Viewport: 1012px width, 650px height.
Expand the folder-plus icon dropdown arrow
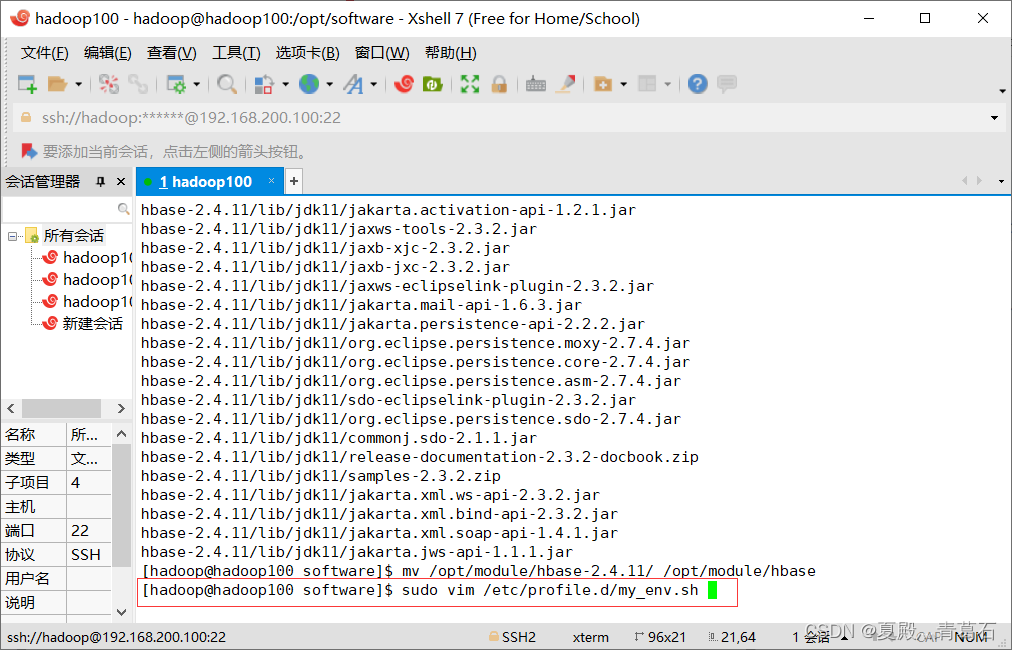tap(623, 84)
